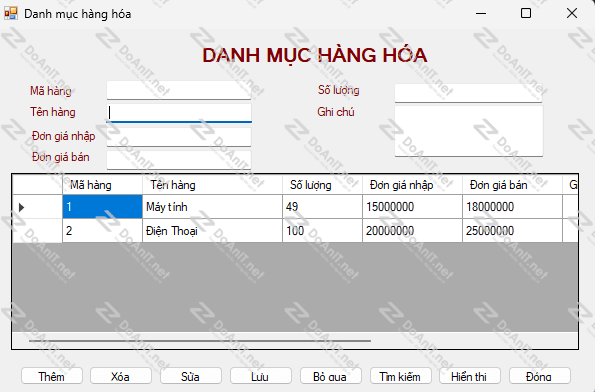Click the grid's horizontal scrollbar thumb

200,341
